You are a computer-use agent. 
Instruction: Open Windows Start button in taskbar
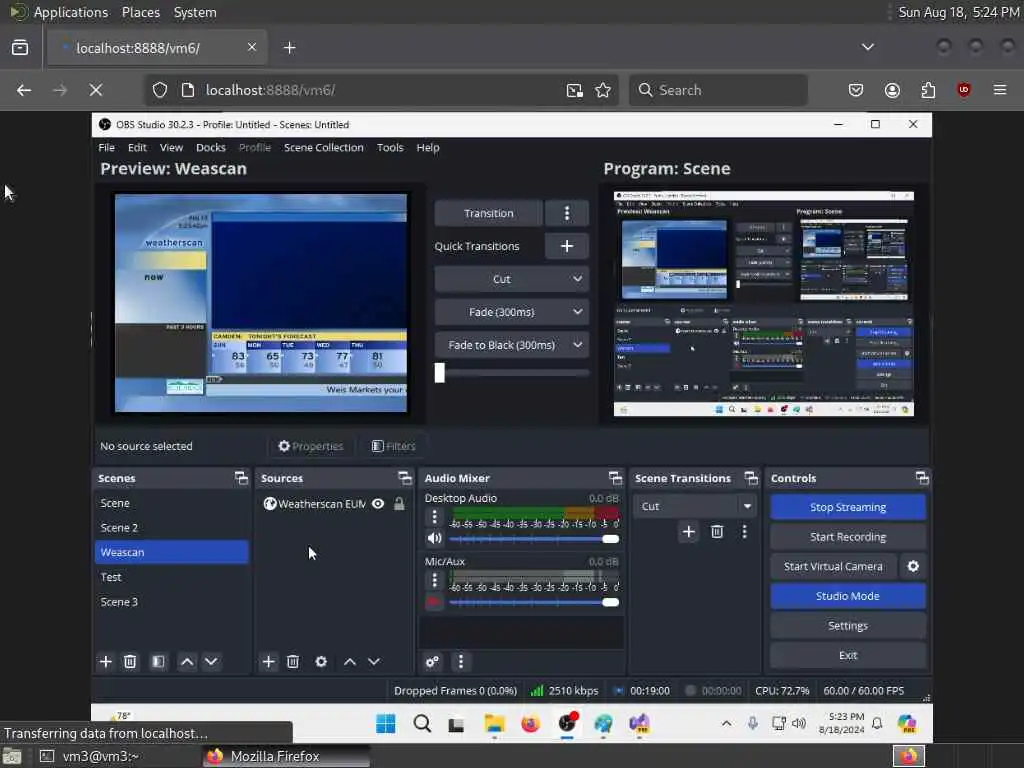pyautogui.click(x=385, y=724)
